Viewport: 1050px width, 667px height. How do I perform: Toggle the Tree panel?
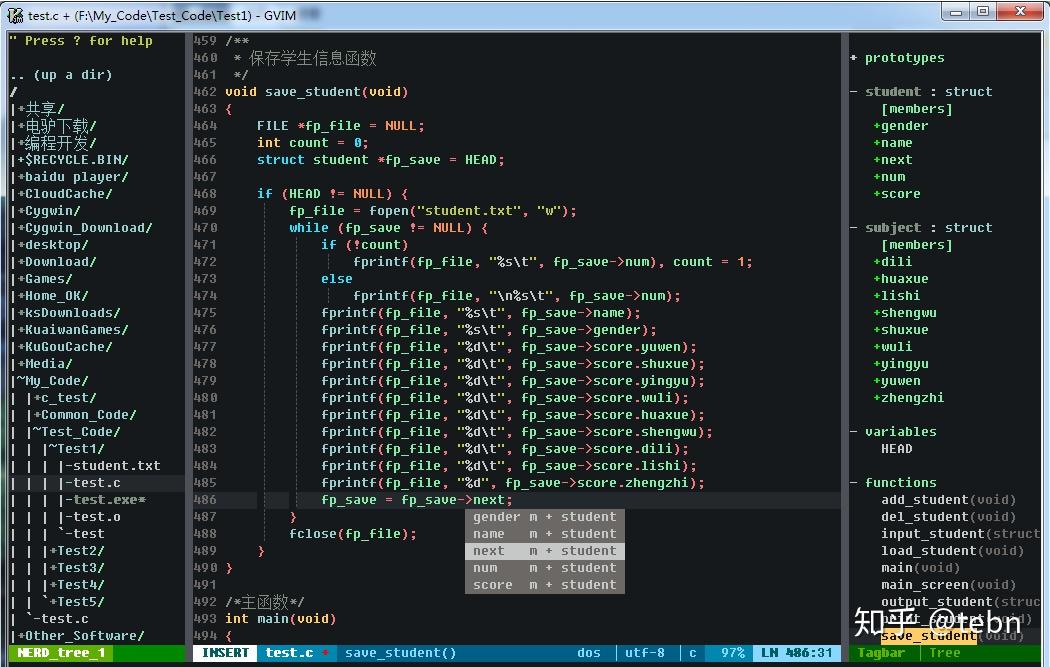944,652
